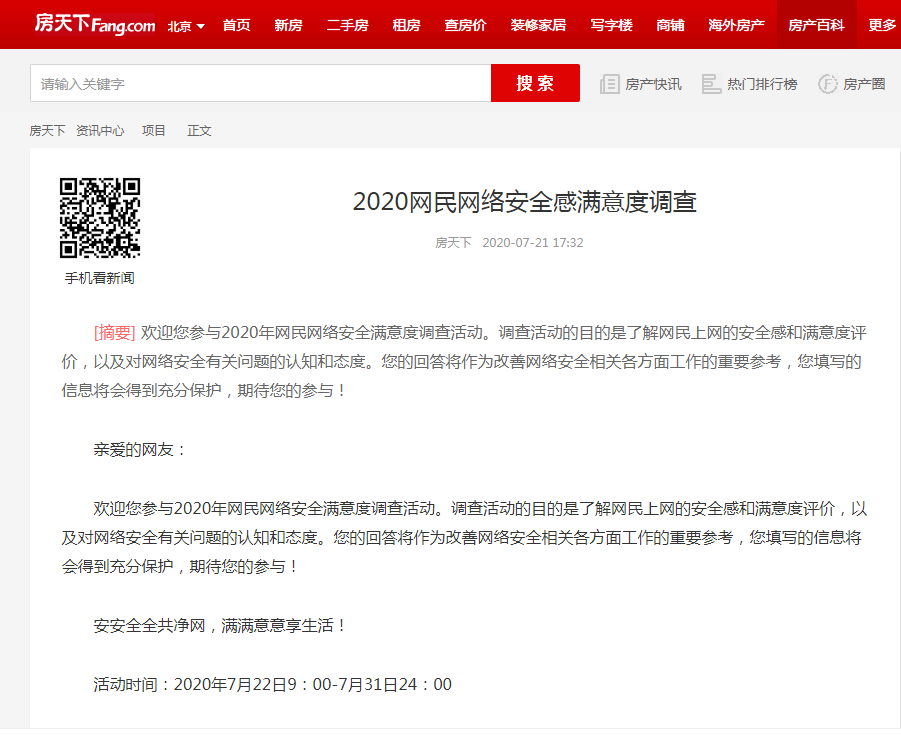901x744 pixels.
Task: Click the QR code for mobile news
Action: pyautogui.click(x=100, y=218)
